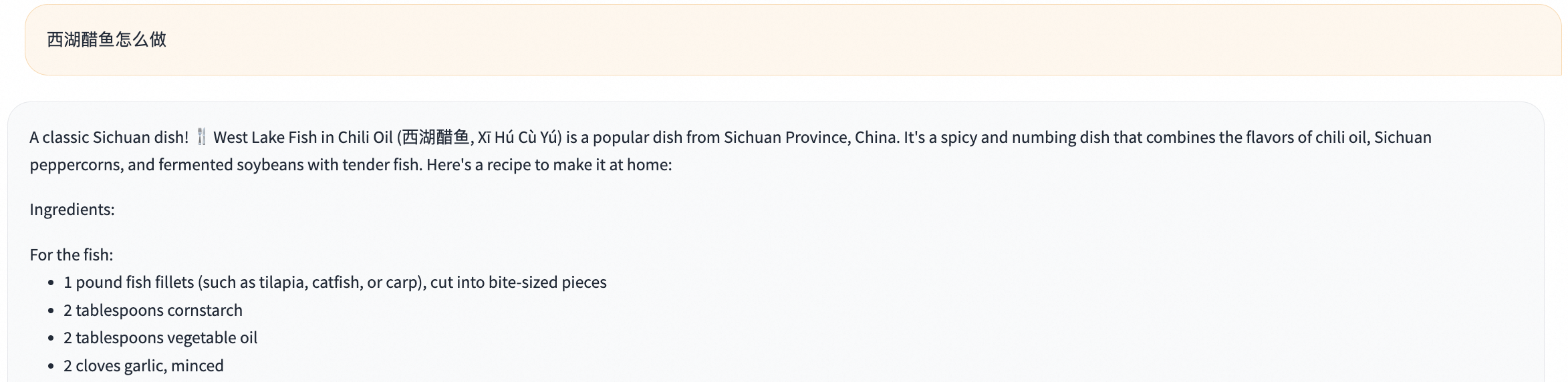Select the "2 tablespoons vegetable oil" list item
The image size is (1568, 382).
[x=160, y=338]
